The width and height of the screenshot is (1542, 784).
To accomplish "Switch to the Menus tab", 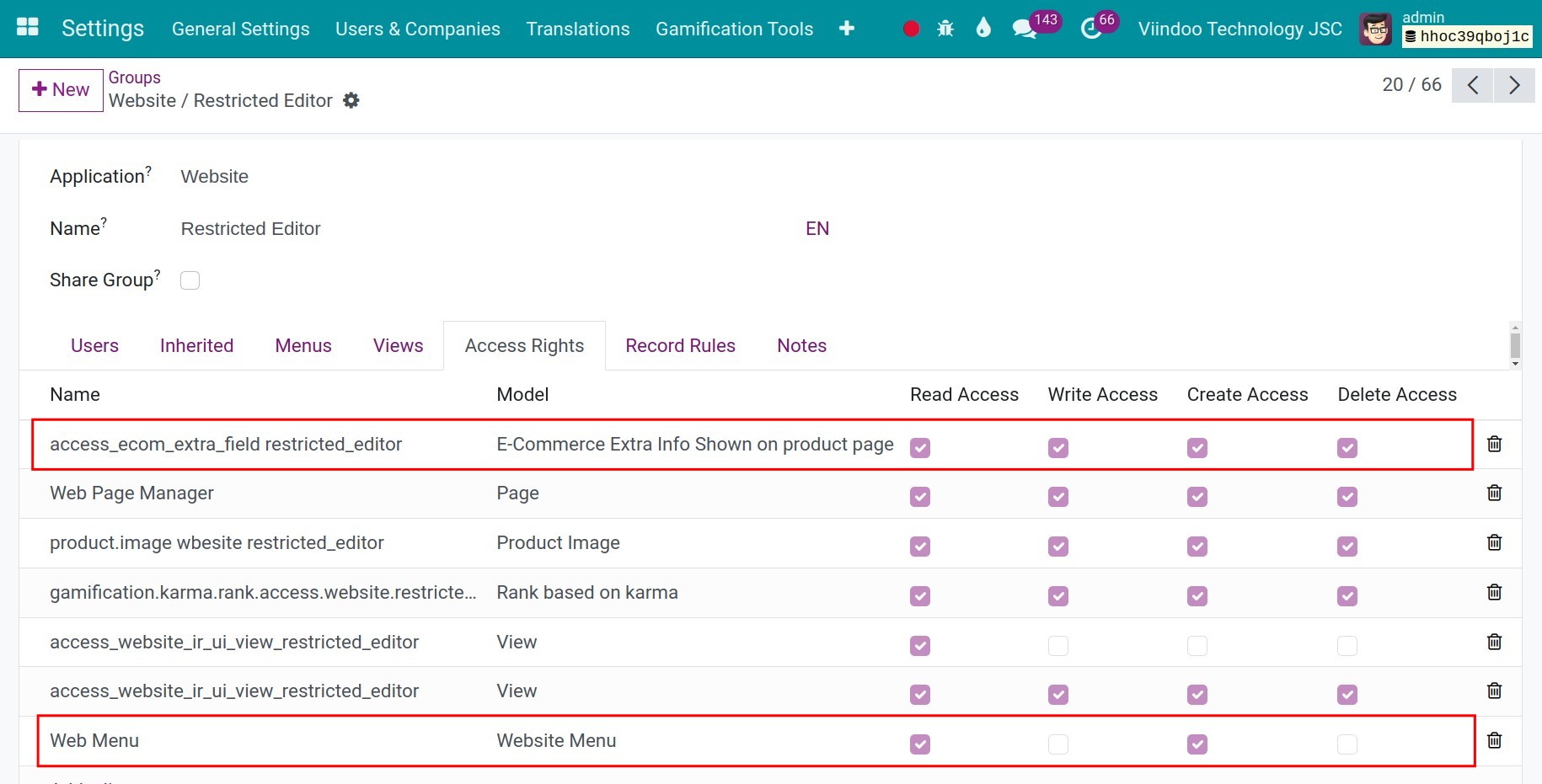I will point(303,345).
